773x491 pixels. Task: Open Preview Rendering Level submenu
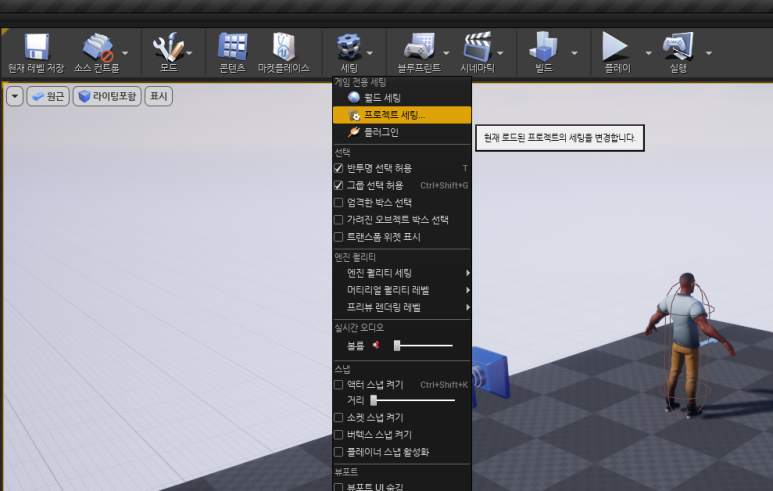coord(402,307)
